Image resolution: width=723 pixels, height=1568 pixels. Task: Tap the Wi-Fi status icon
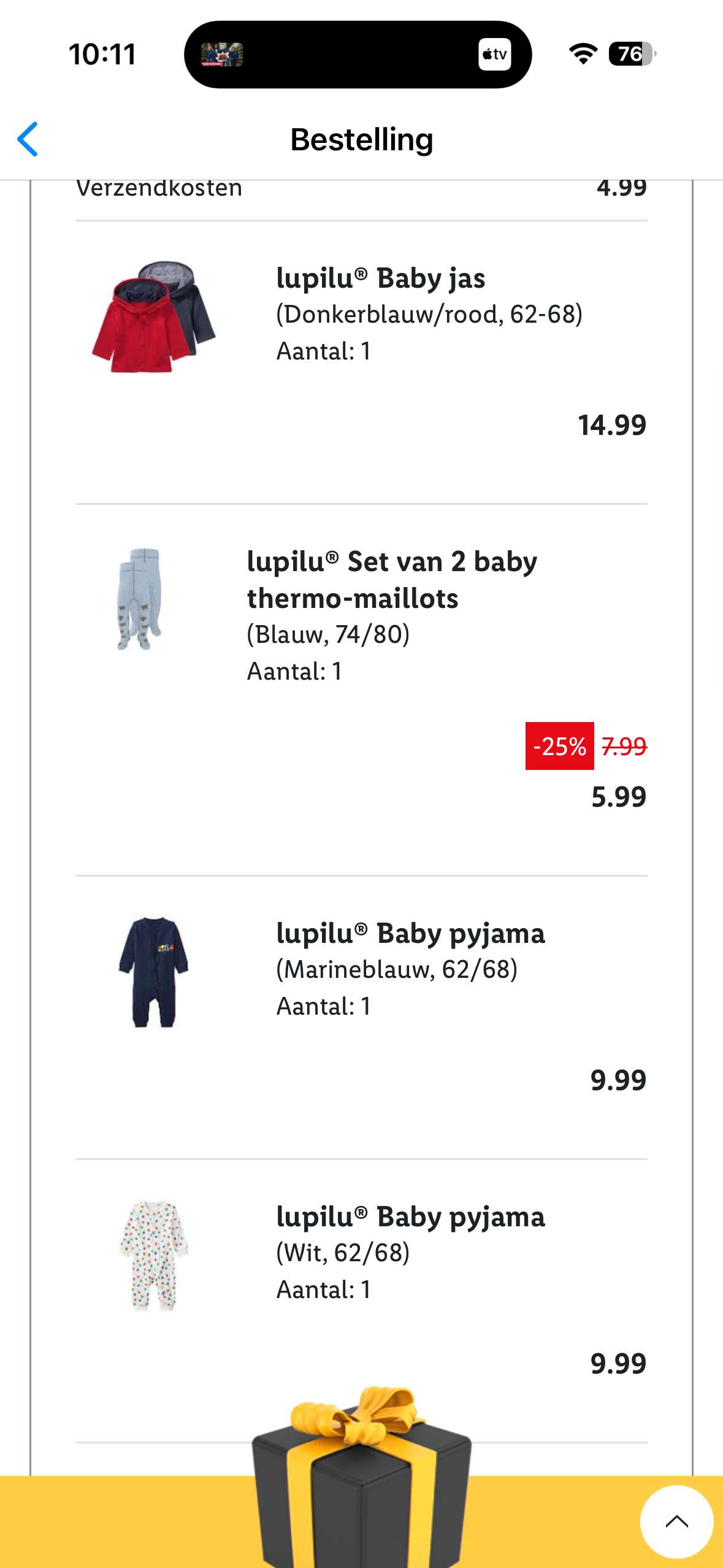pos(583,54)
